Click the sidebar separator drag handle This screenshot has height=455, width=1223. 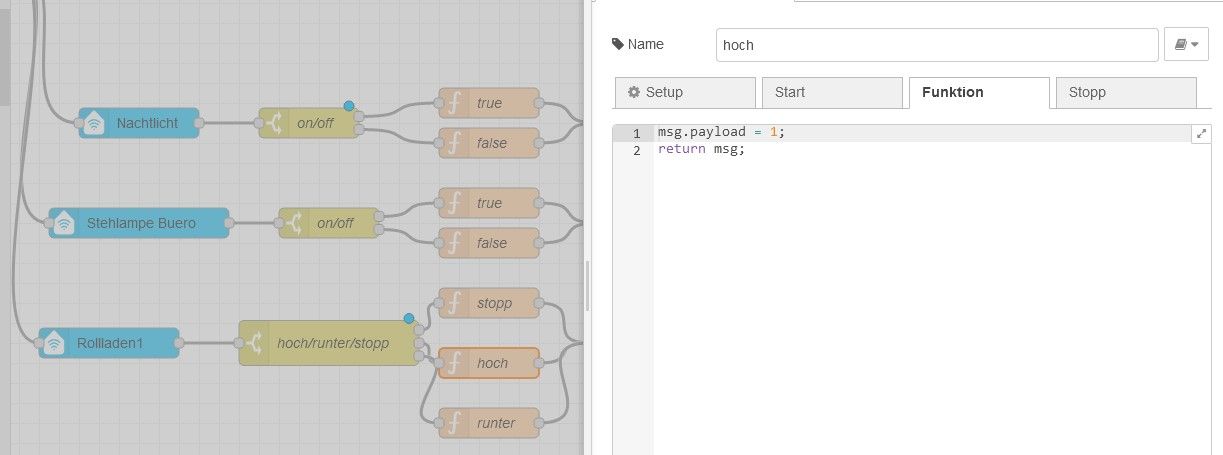tap(587, 285)
